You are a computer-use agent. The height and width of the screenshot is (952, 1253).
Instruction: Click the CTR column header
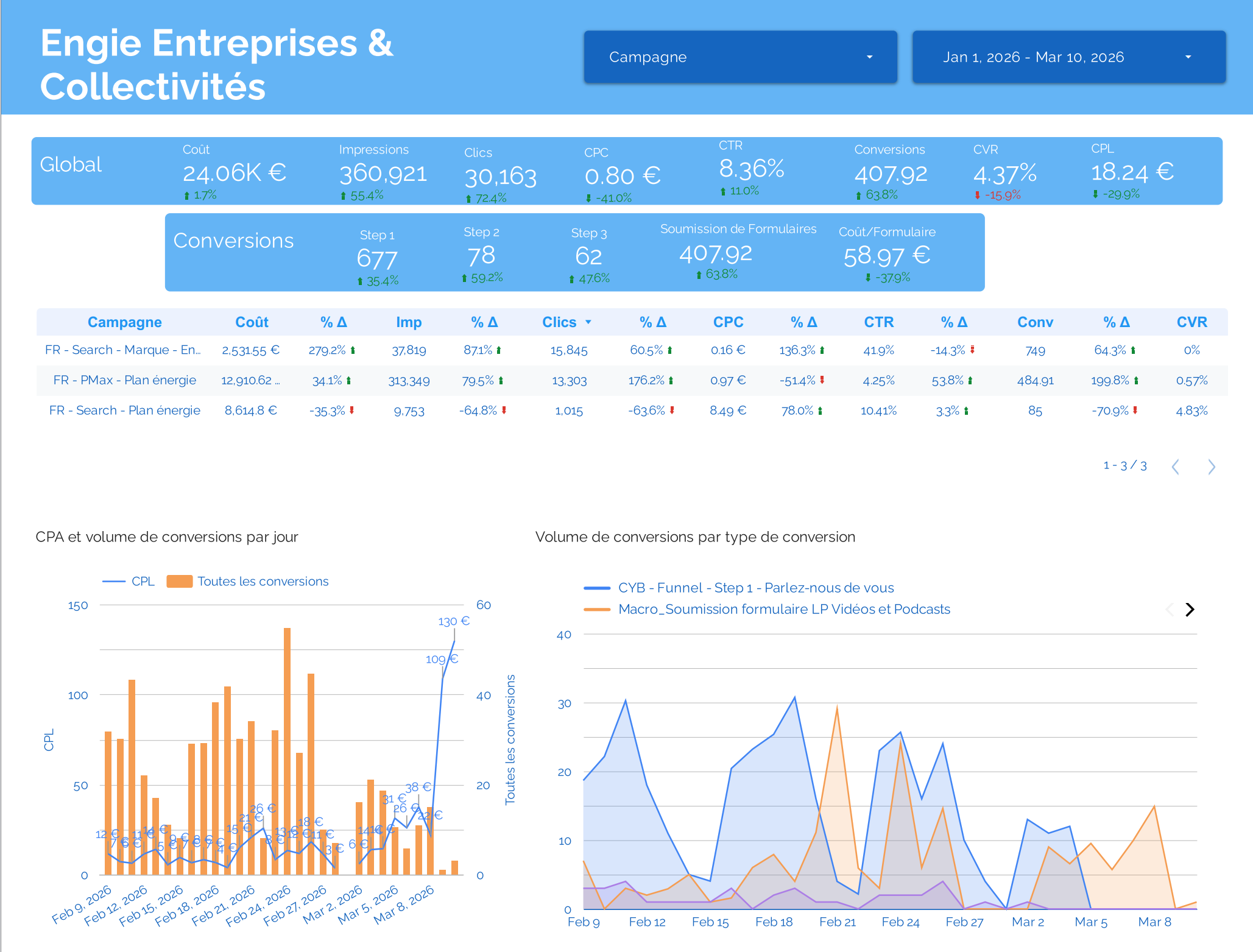(878, 322)
